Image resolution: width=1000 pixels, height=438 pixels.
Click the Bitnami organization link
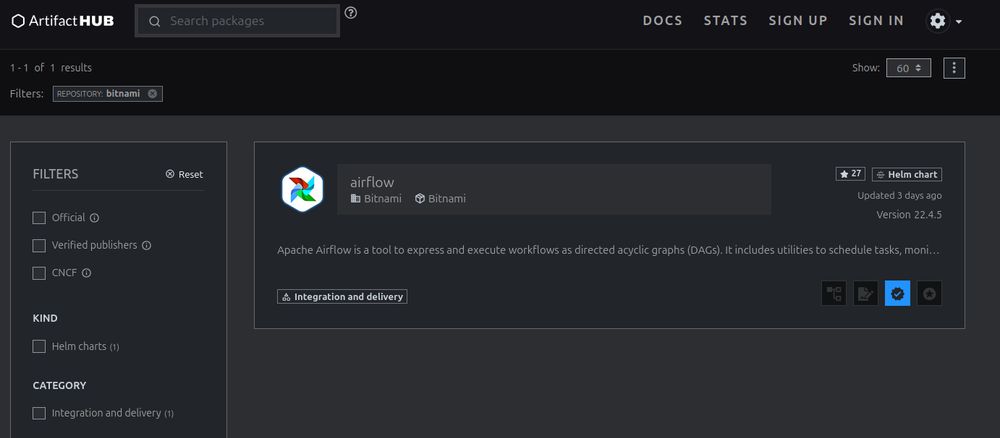click(376, 199)
